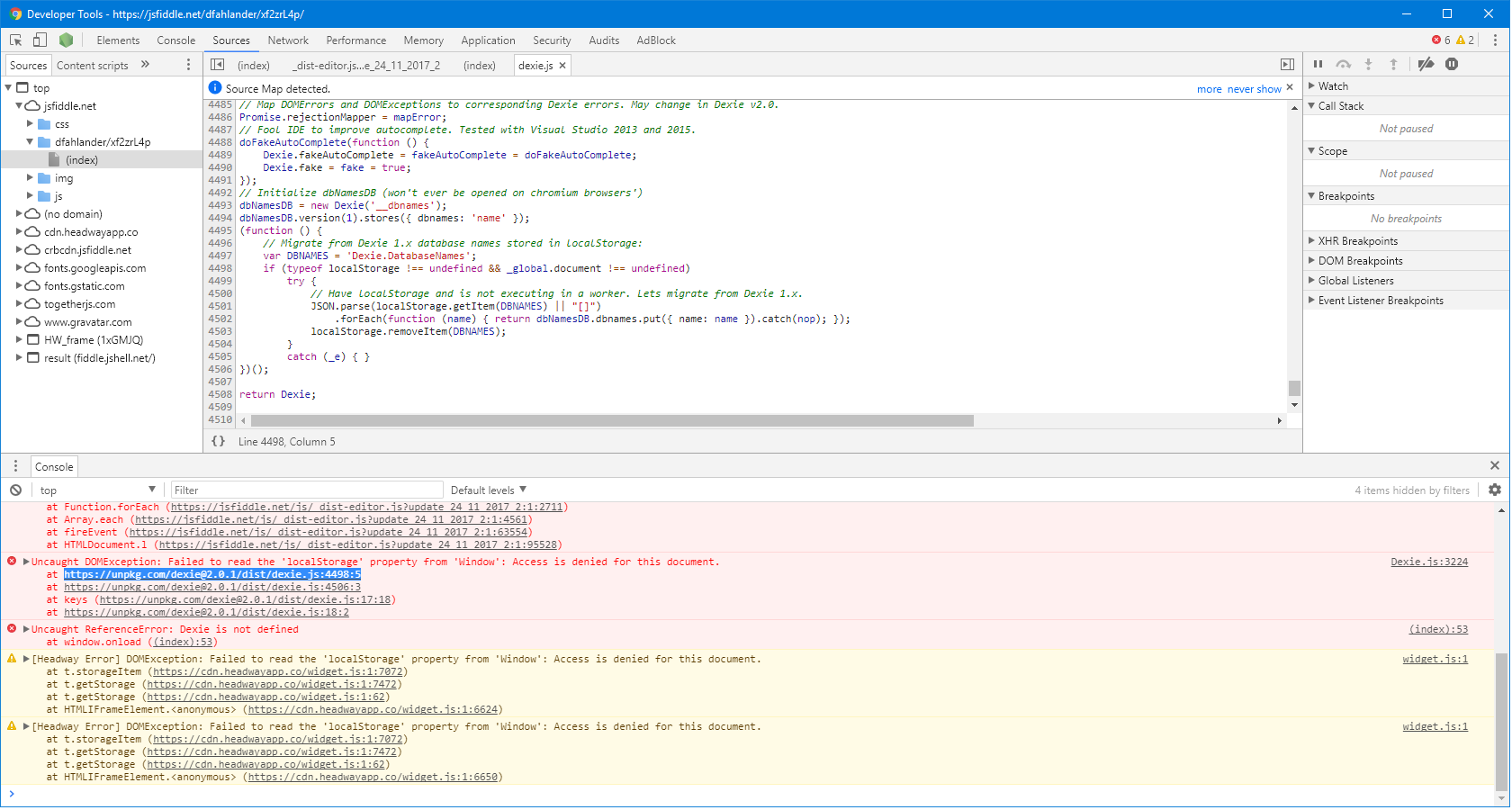Click the editor horizontal scrollbar
This screenshot has width=1512, height=810.
click(612, 420)
